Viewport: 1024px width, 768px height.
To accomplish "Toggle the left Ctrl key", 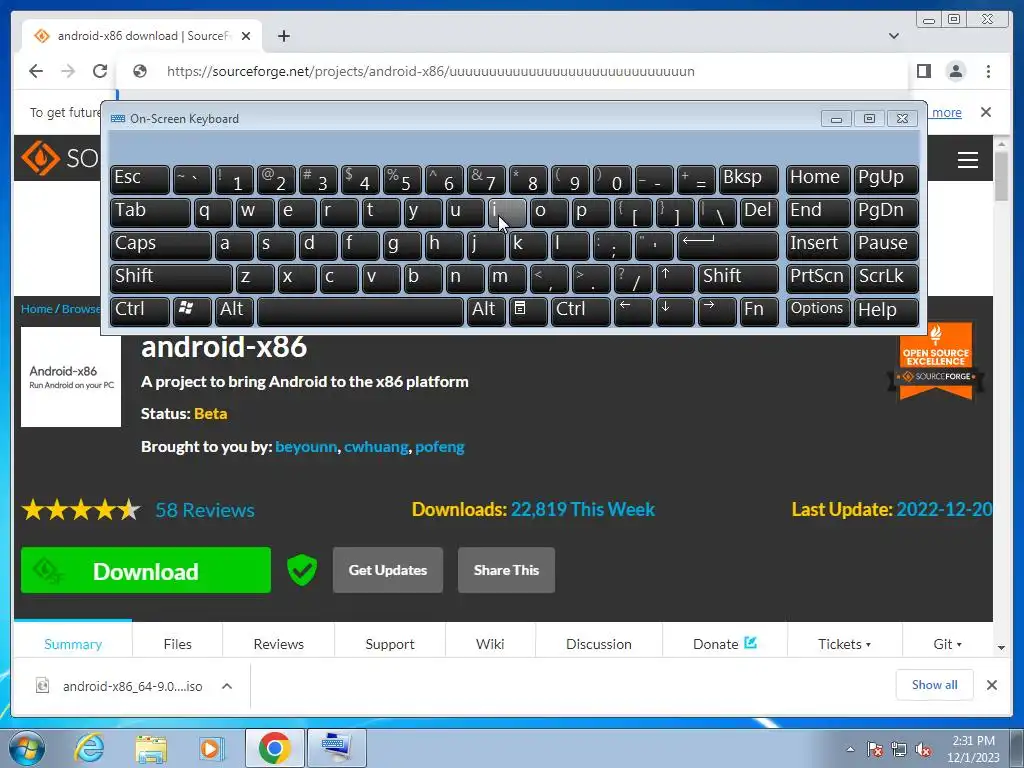I will [140, 311].
